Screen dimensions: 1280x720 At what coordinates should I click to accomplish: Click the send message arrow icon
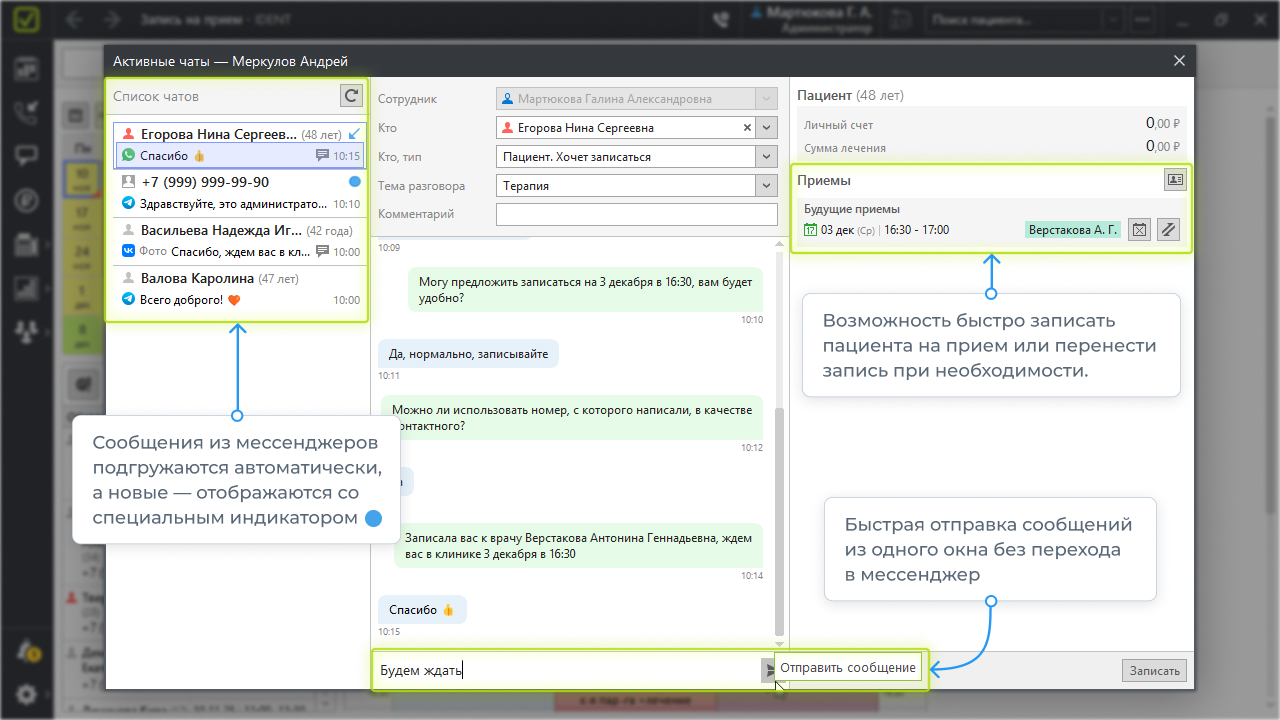(768, 670)
